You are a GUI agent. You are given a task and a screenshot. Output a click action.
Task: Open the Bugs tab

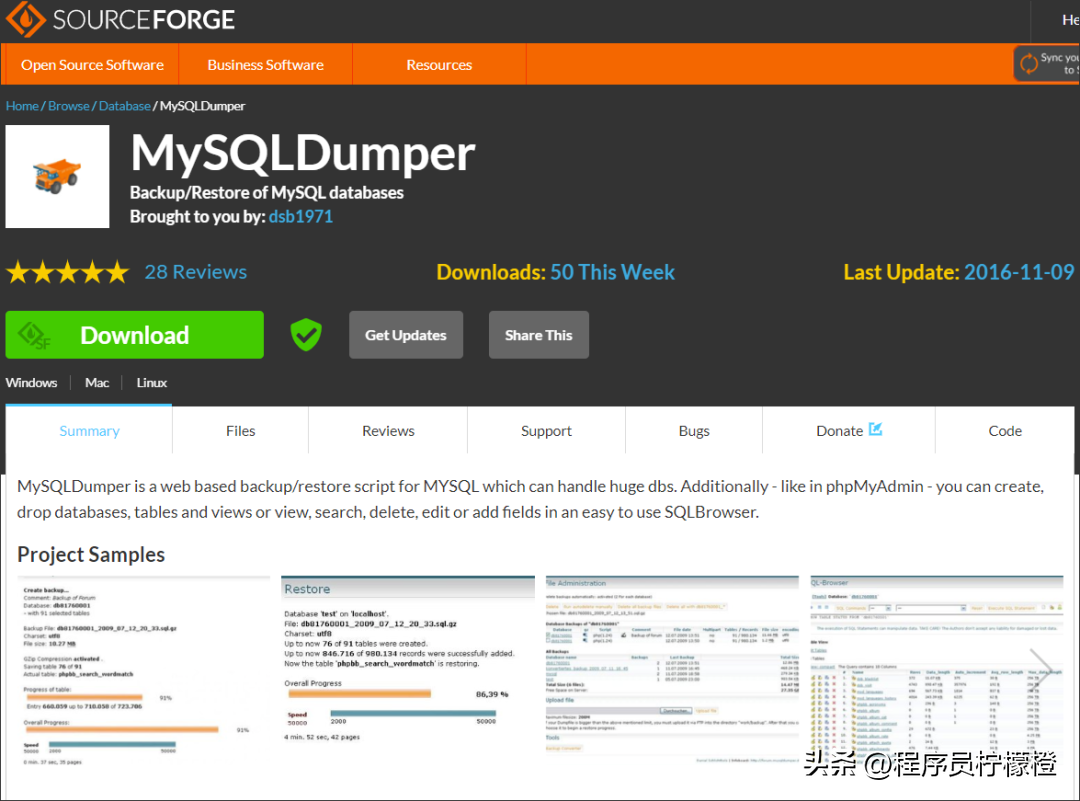pos(693,431)
